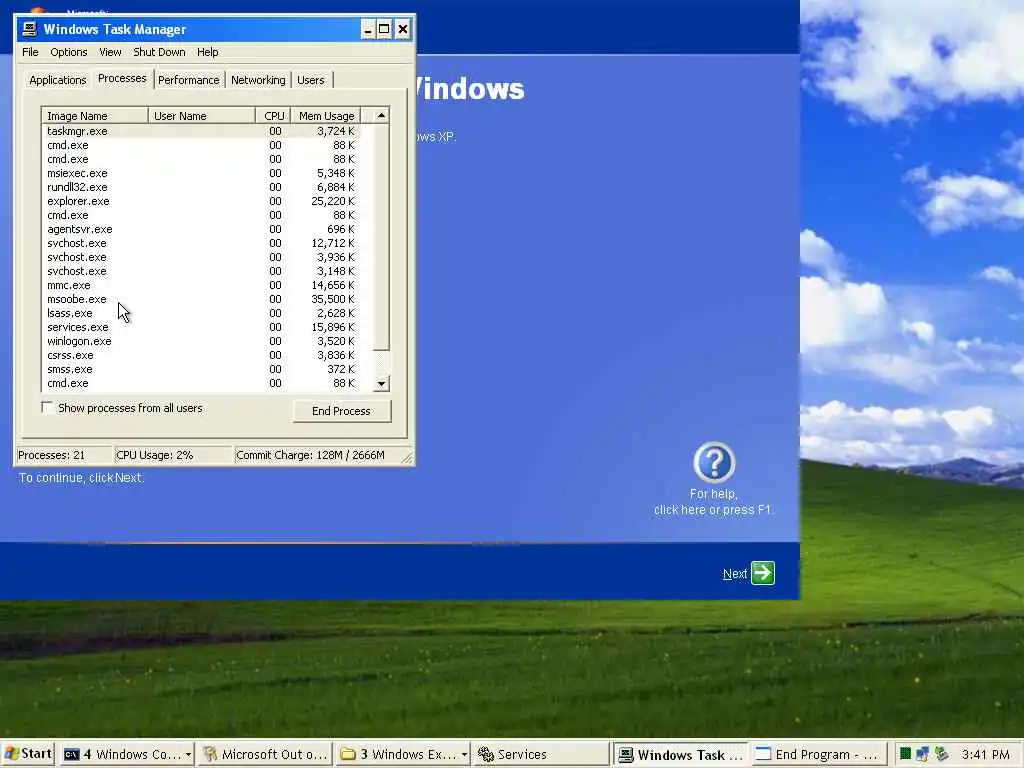Click the blue help question mark icon
Screen dimensions: 1024x768
click(714, 462)
